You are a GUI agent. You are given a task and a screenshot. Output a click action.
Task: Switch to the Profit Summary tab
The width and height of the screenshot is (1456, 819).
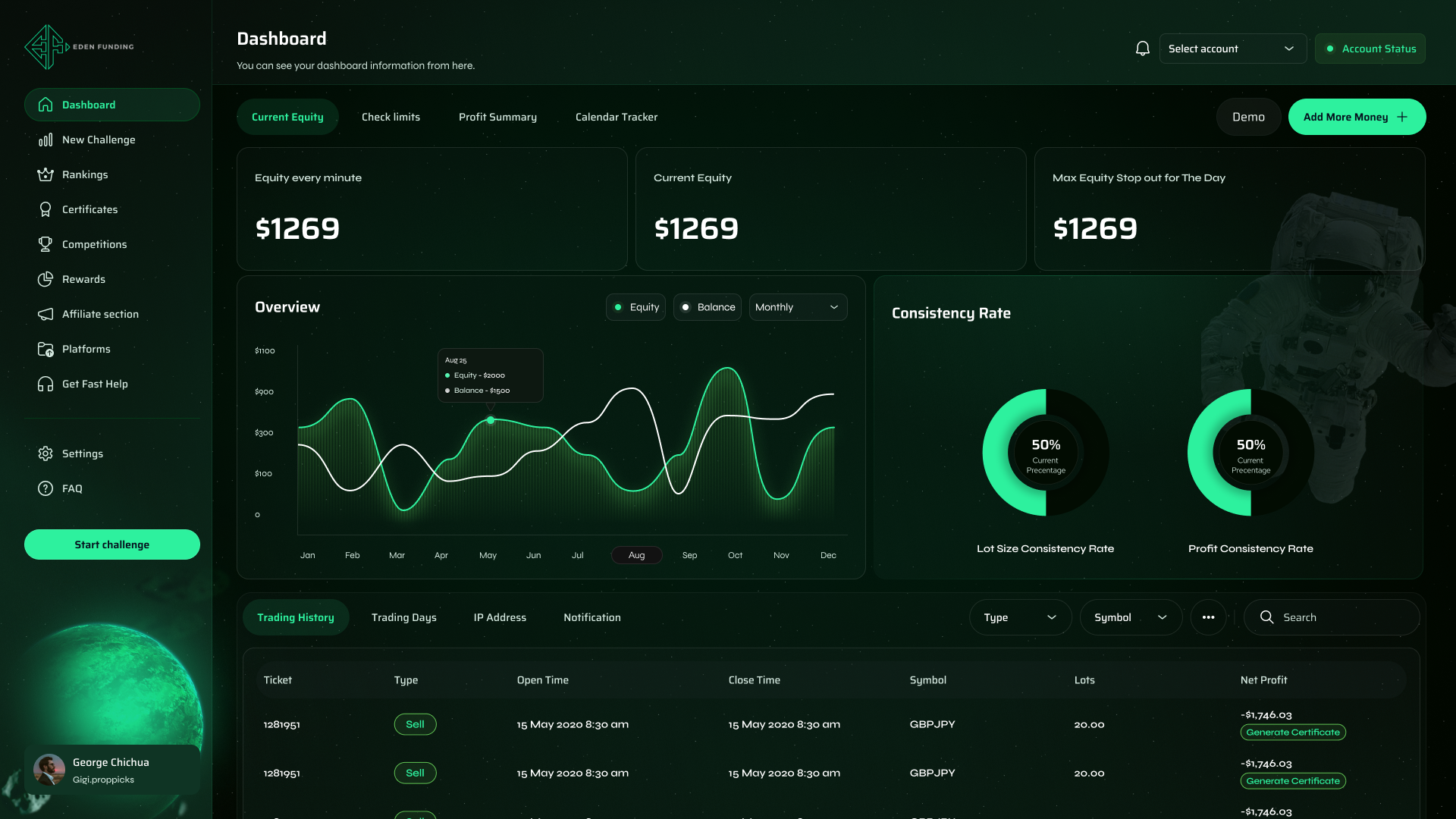pos(497,117)
